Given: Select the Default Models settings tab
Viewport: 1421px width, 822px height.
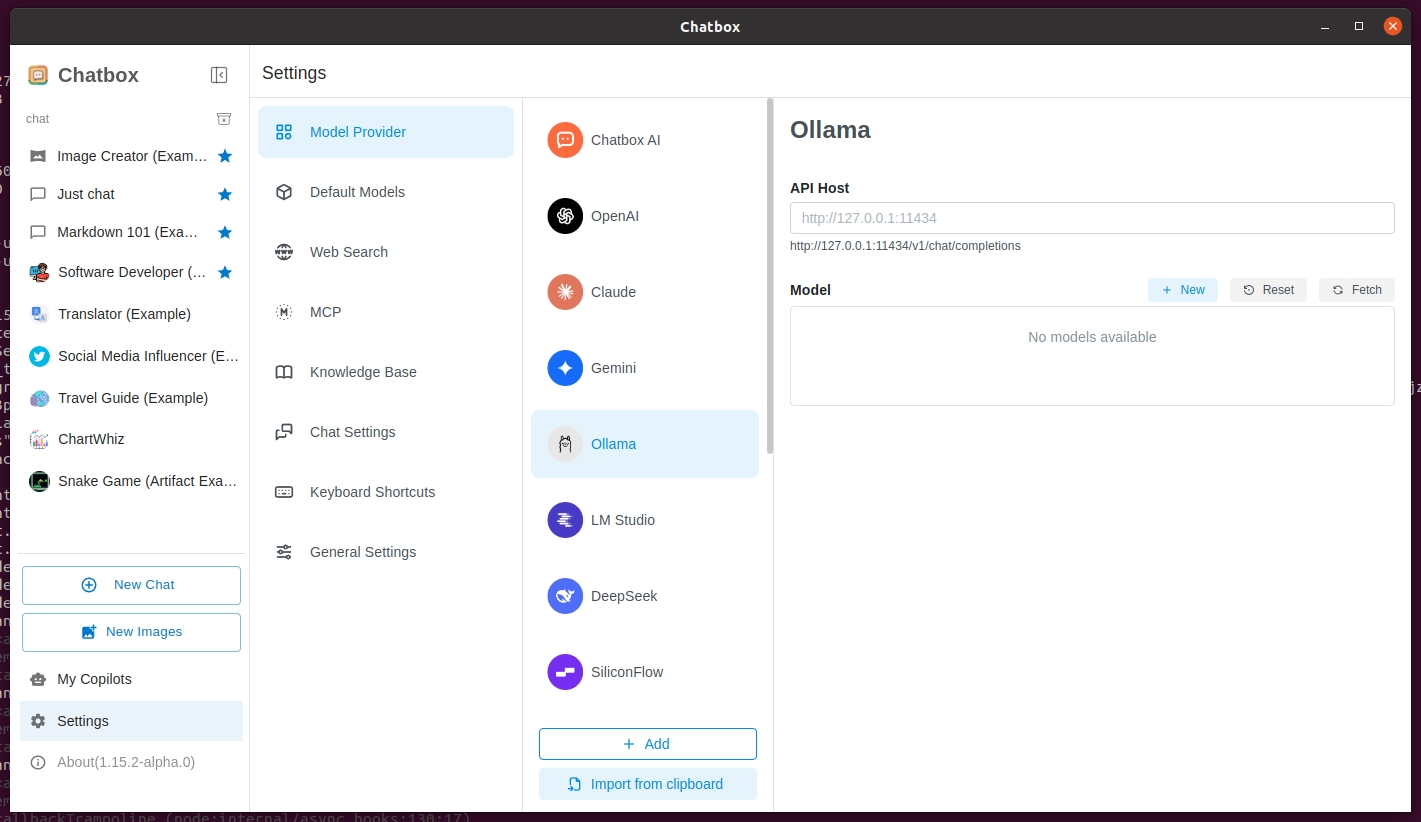Looking at the screenshot, I should pos(386,192).
